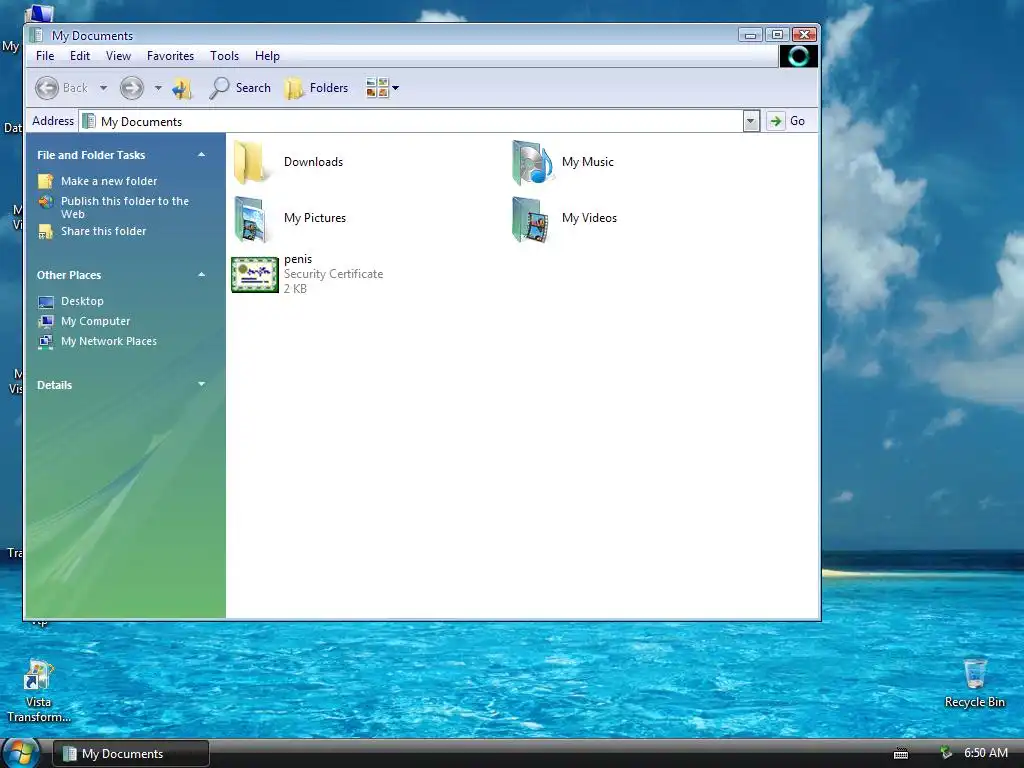Click the My Documents title bar icon
The image size is (1024, 768).
(37, 35)
